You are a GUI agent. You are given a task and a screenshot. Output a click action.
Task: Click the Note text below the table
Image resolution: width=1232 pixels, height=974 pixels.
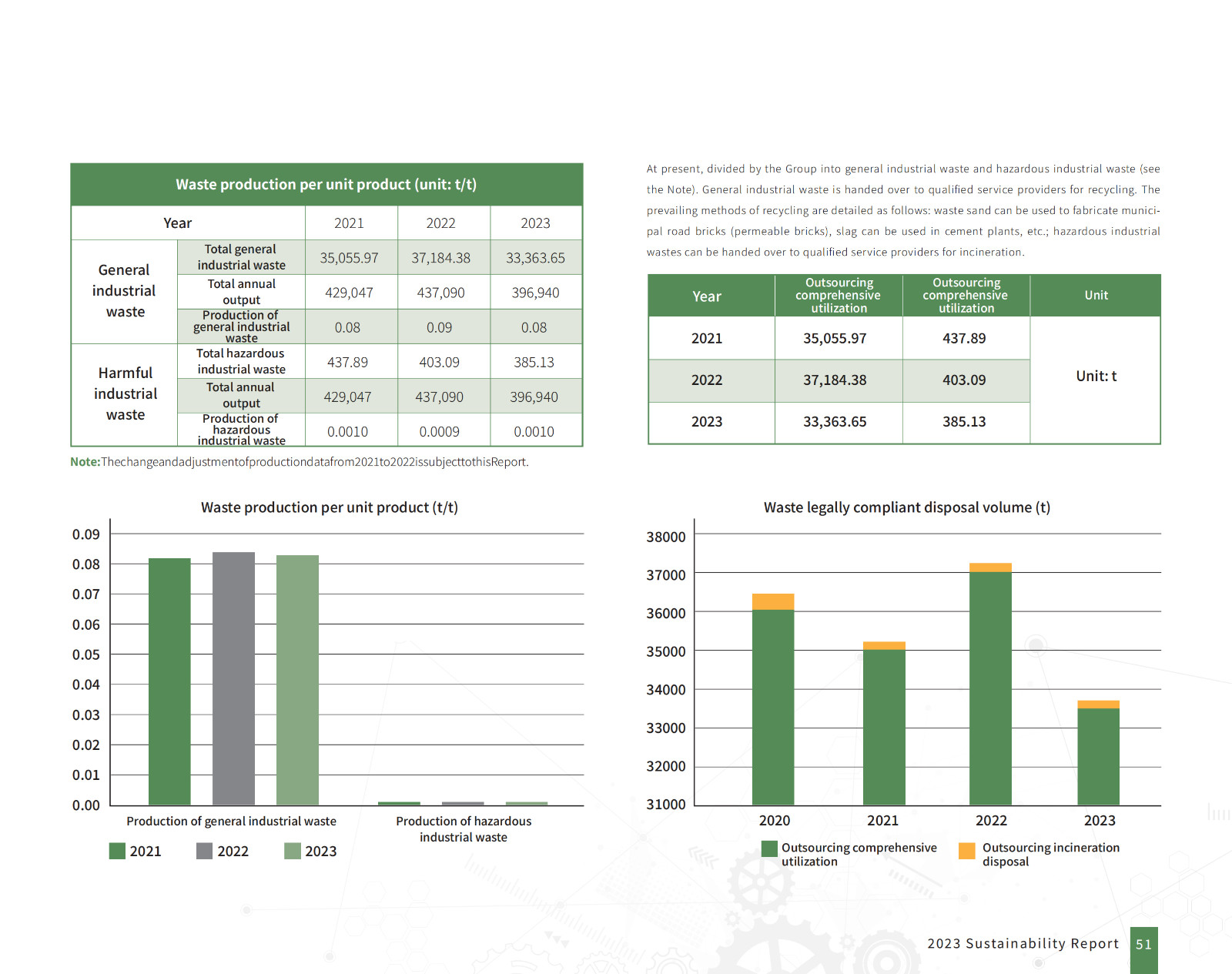pyautogui.click(x=300, y=462)
